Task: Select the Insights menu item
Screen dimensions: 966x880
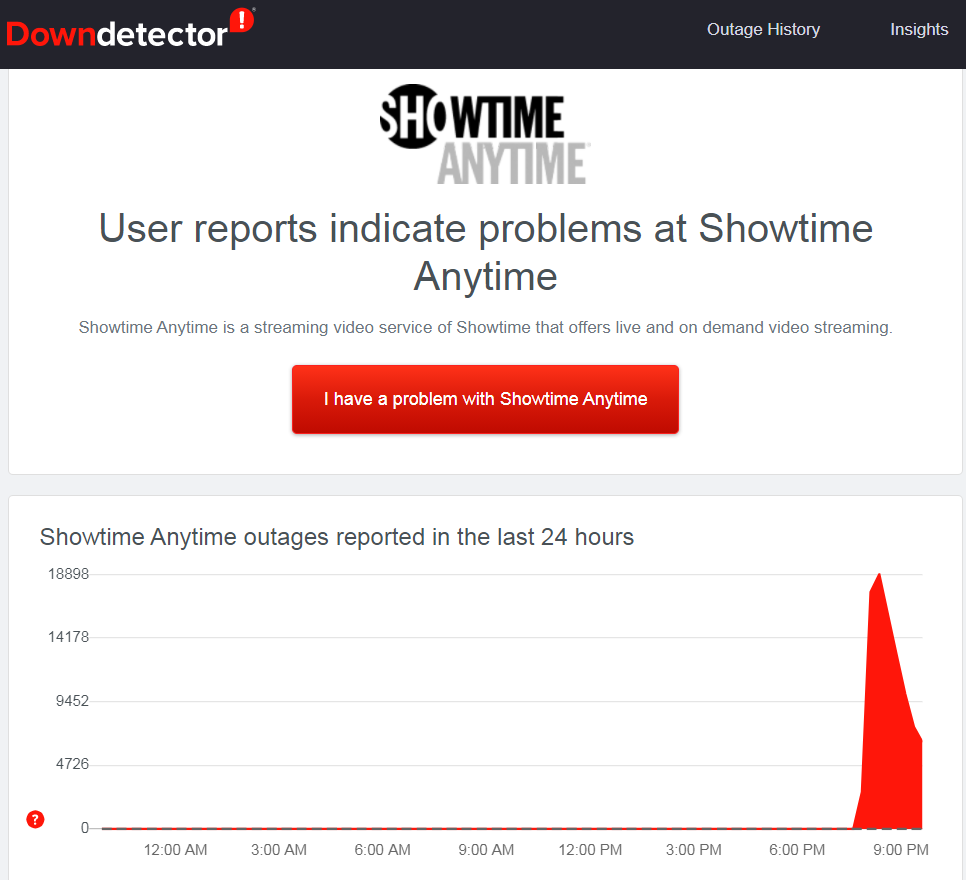Action: (x=919, y=29)
